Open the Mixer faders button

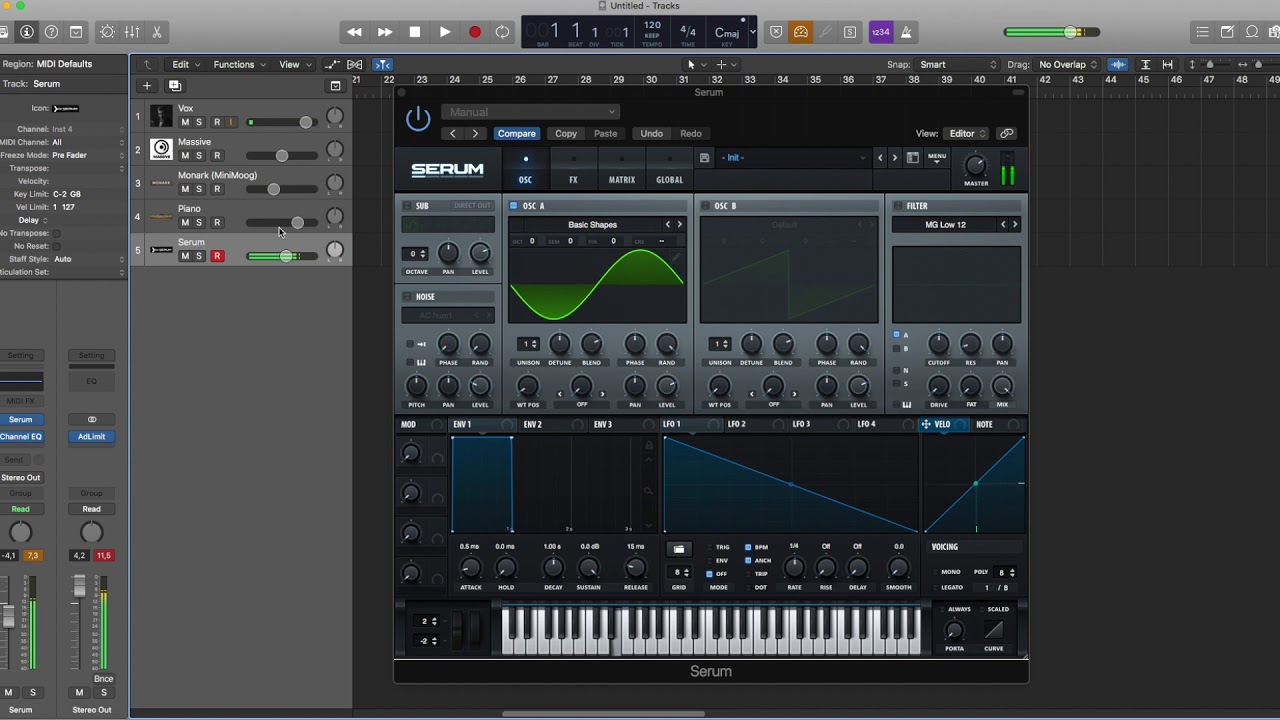pos(132,32)
